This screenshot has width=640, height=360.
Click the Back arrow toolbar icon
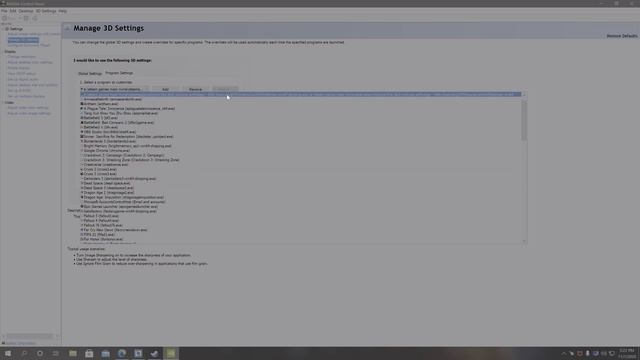(4, 18)
